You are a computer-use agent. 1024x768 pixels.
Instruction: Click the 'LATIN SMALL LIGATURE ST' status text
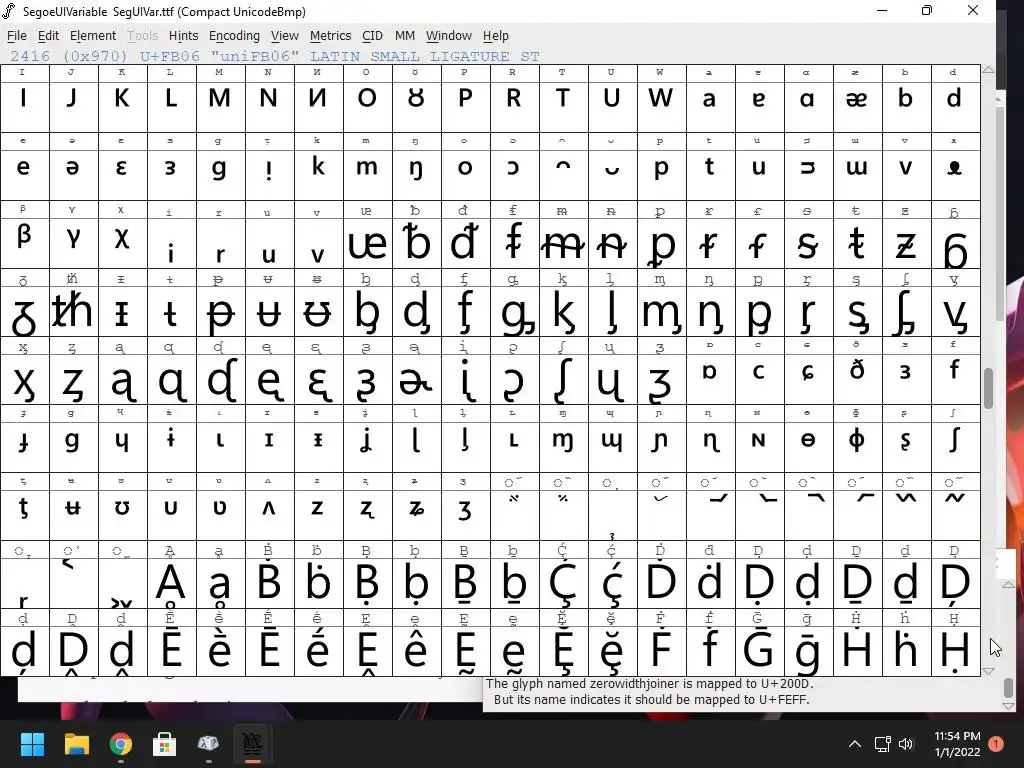(424, 56)
